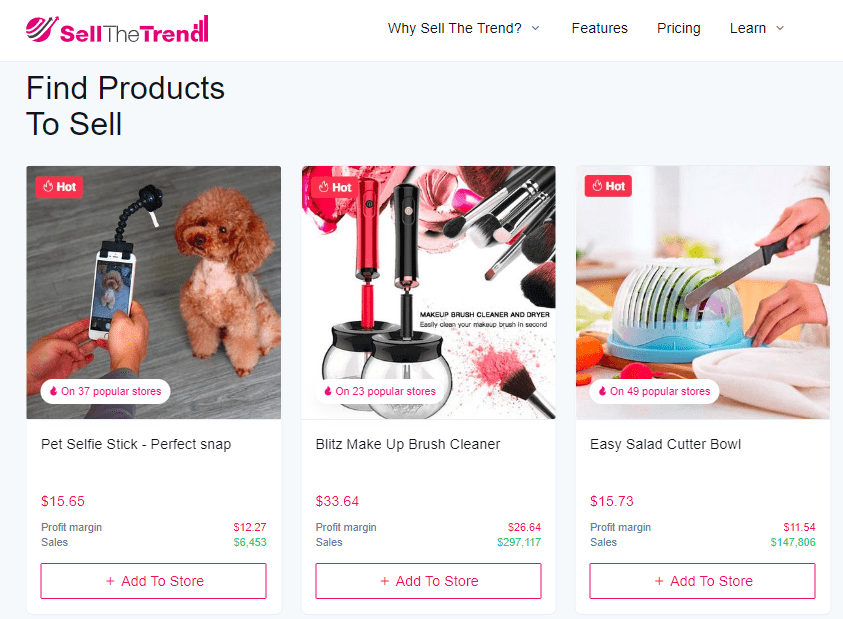Click the 'On 49 popular stores' badge
Image resolution: width=843 pixels, height=619 pixels.
(x=654, y=391)
